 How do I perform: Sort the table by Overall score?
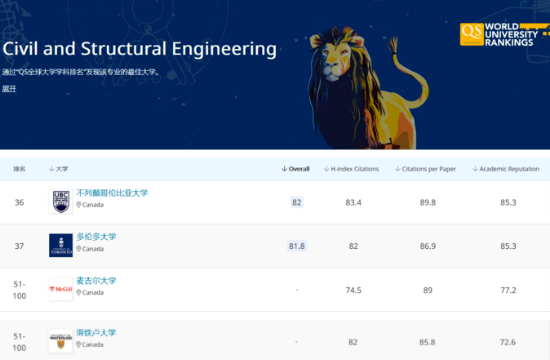coord(295,169)
